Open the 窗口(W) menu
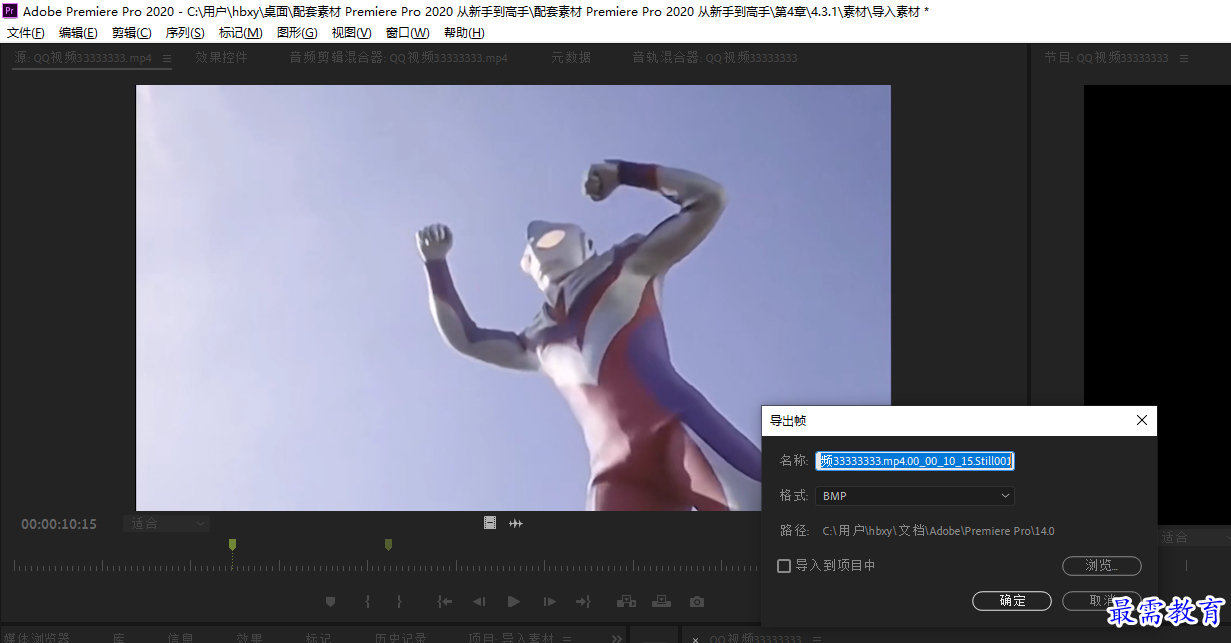The image size is (1231, 643). [408, 33]
